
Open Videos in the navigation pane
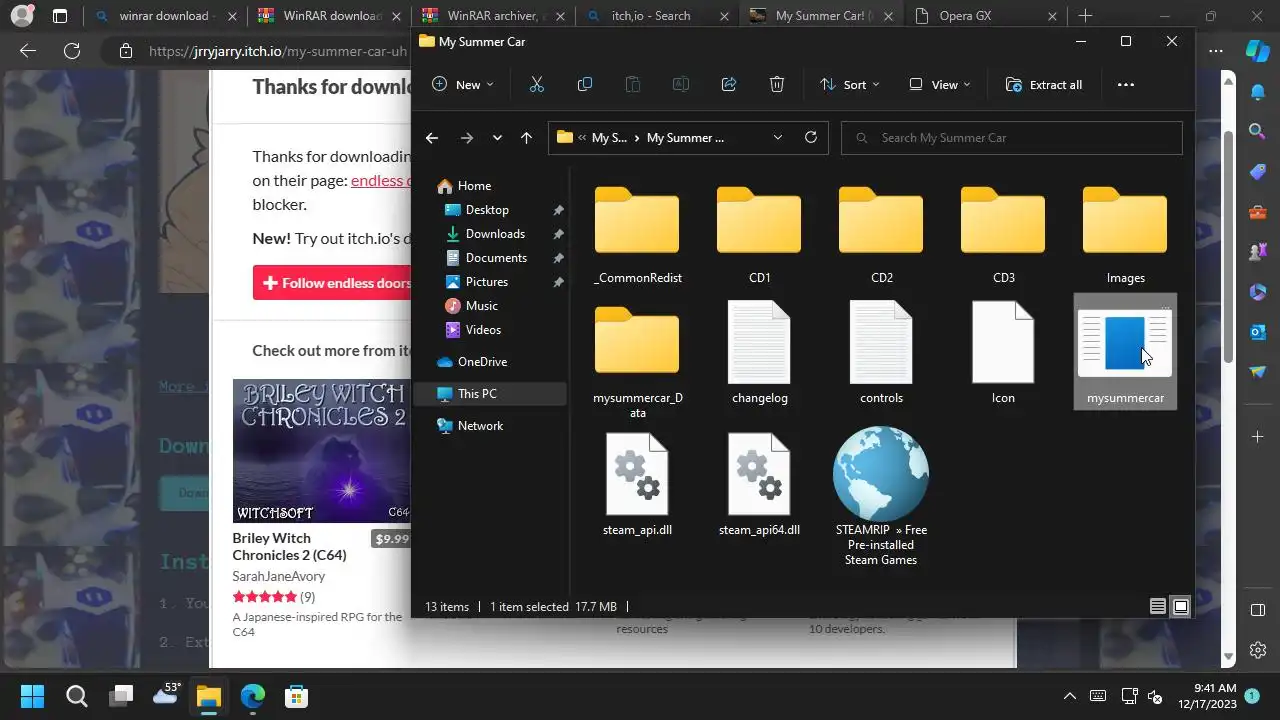[483, 330]
